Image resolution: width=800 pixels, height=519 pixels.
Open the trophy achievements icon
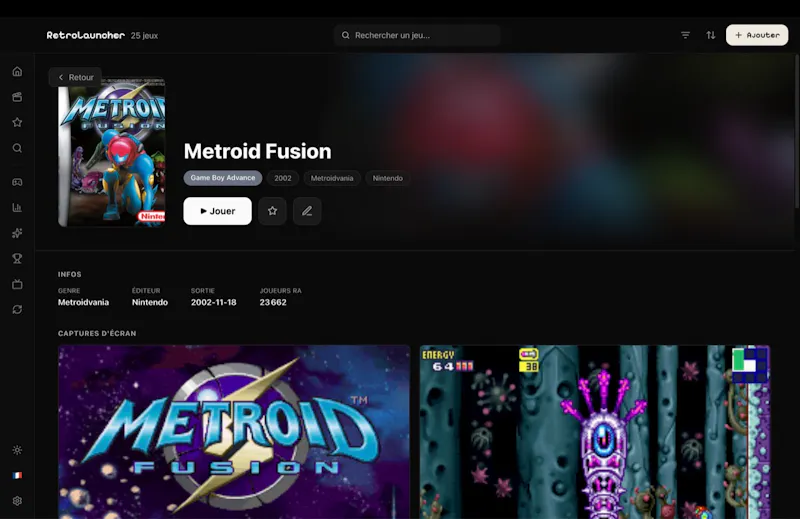pos(17,259)
